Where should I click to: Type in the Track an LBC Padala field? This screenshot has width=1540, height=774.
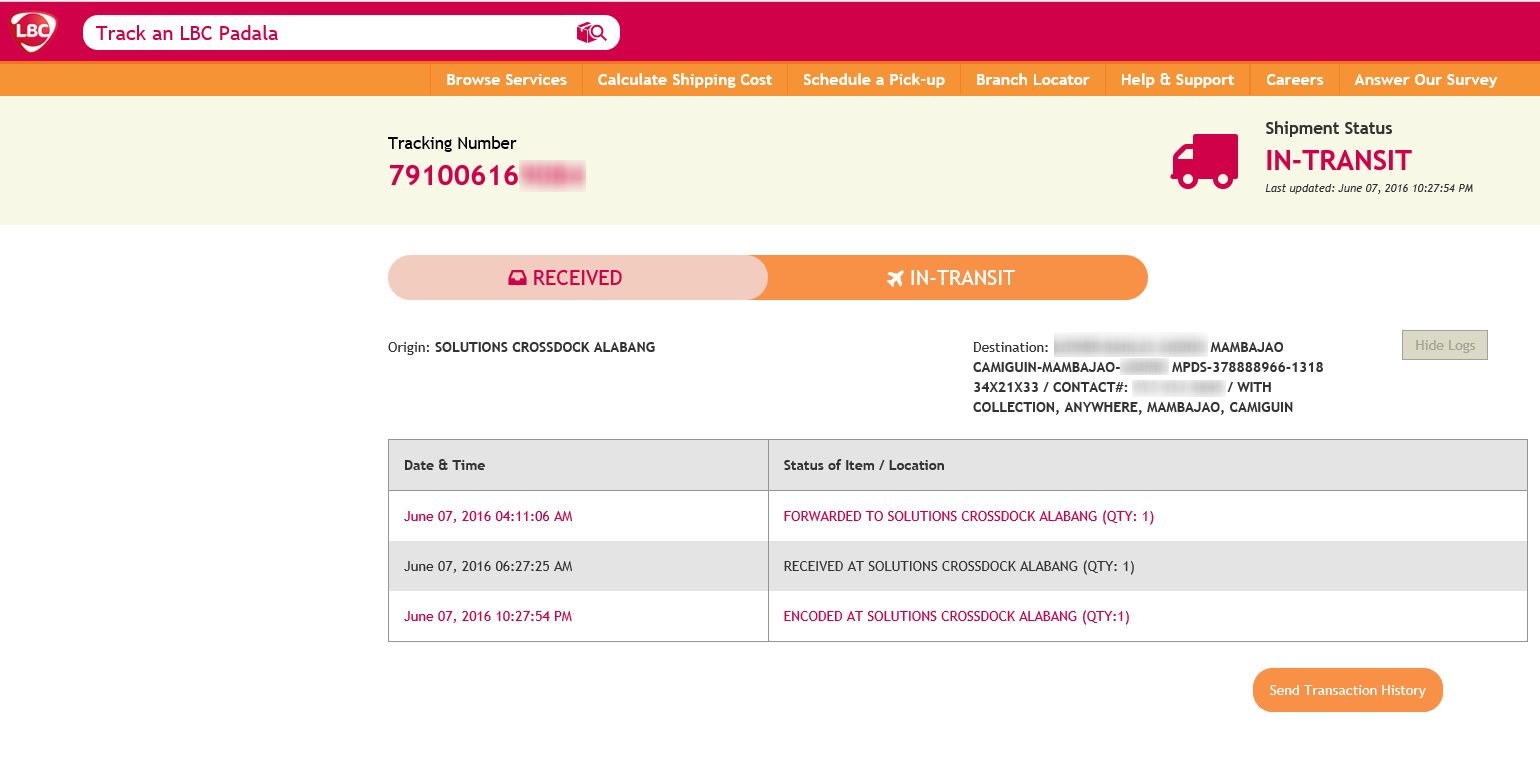coord(330,33)
